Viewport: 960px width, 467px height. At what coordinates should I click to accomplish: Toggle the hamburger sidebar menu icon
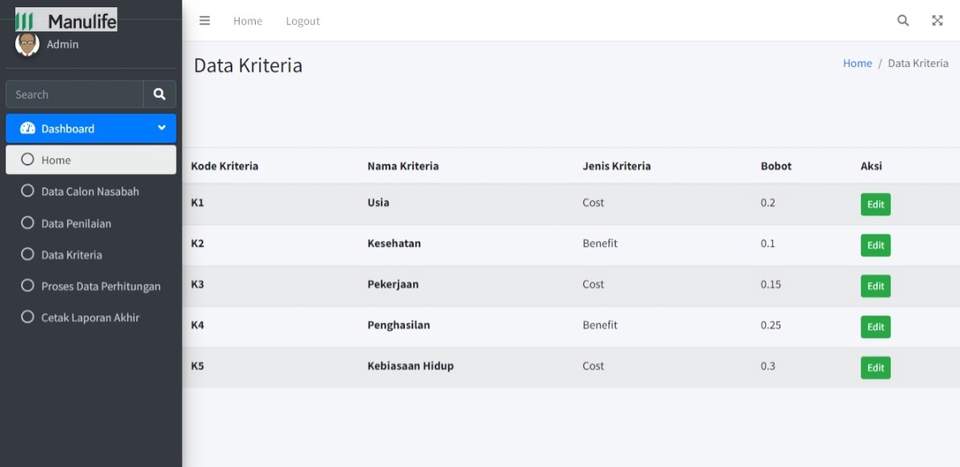(204, 21)
